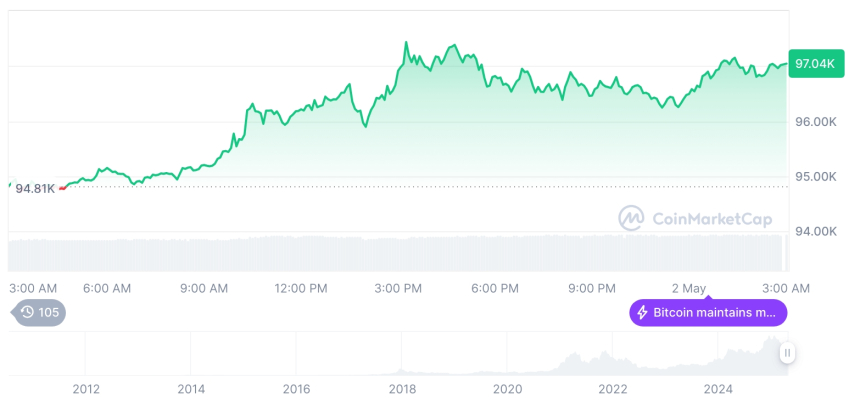This screenshot has height=401, width=860.
Task: Click the 6:00 PM time axis label
Action: (495, 288)
